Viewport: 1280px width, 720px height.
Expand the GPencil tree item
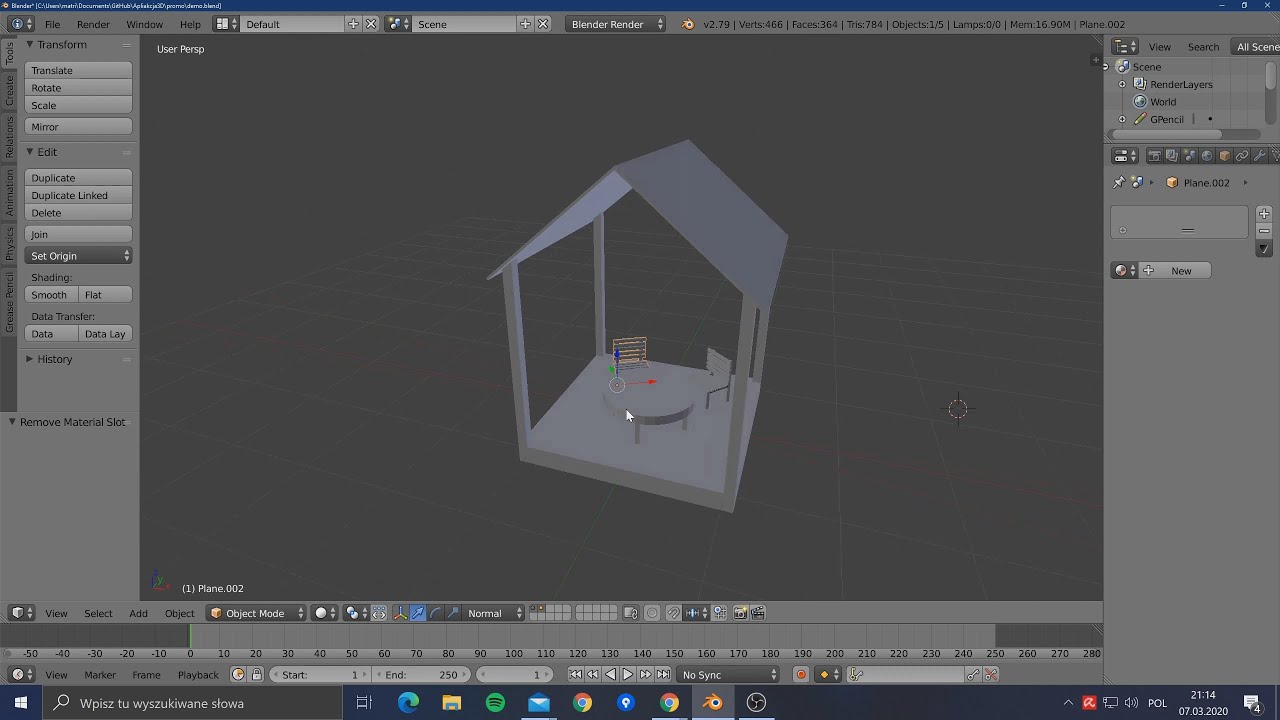[1122, 120]
